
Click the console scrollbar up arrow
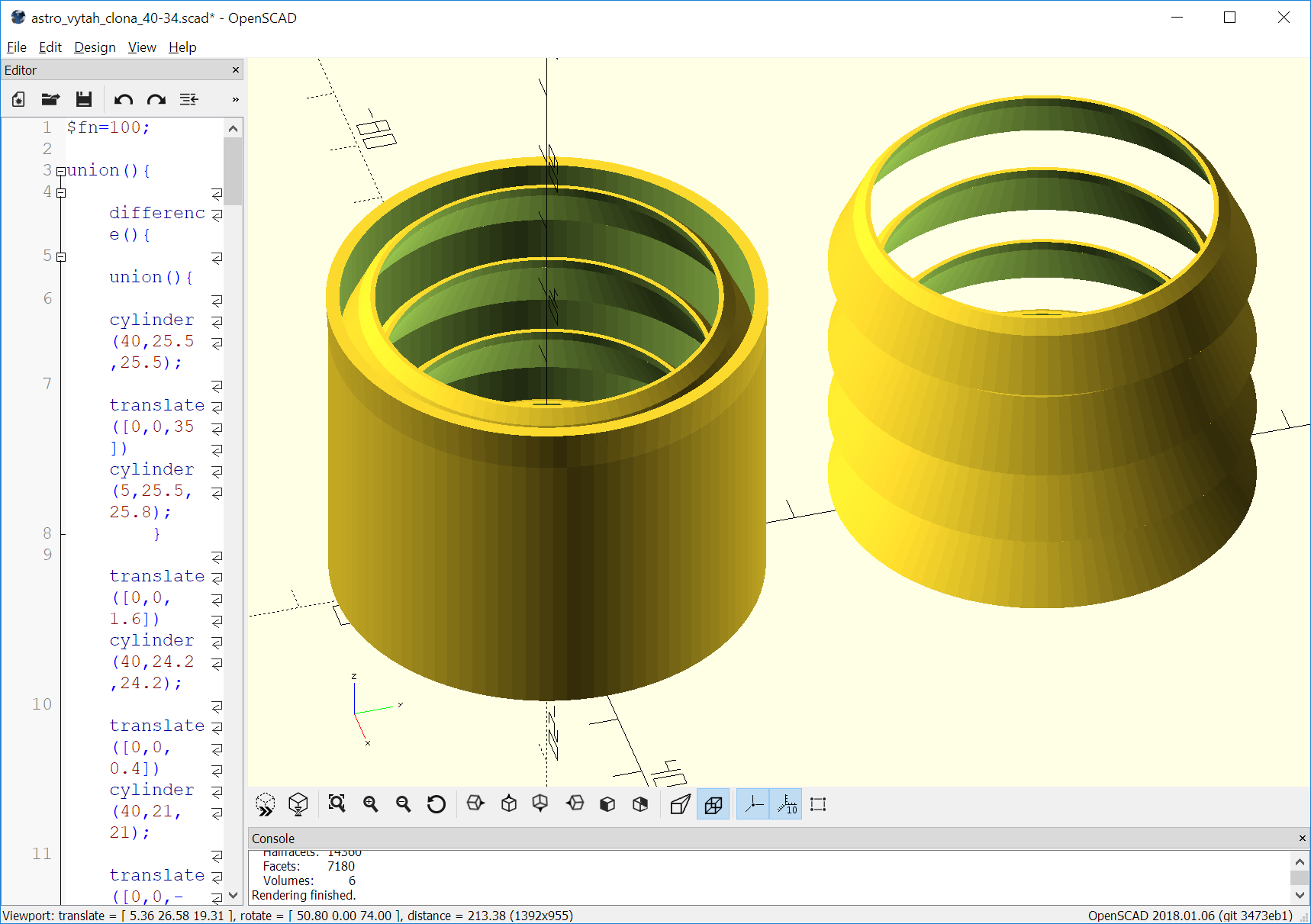(1300, 861)
